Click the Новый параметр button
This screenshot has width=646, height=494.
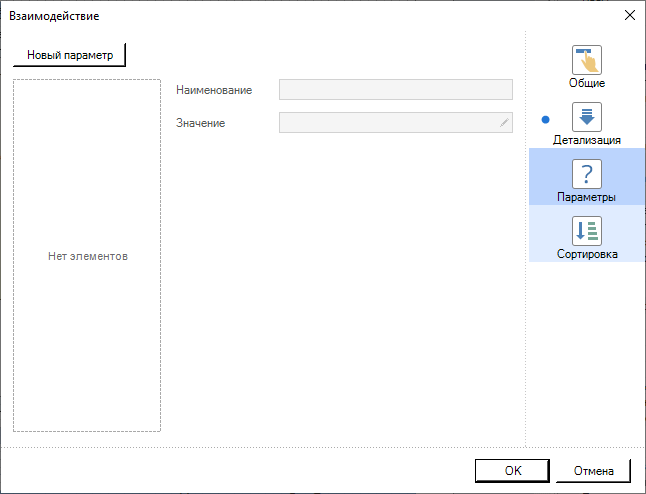(70, 55)
